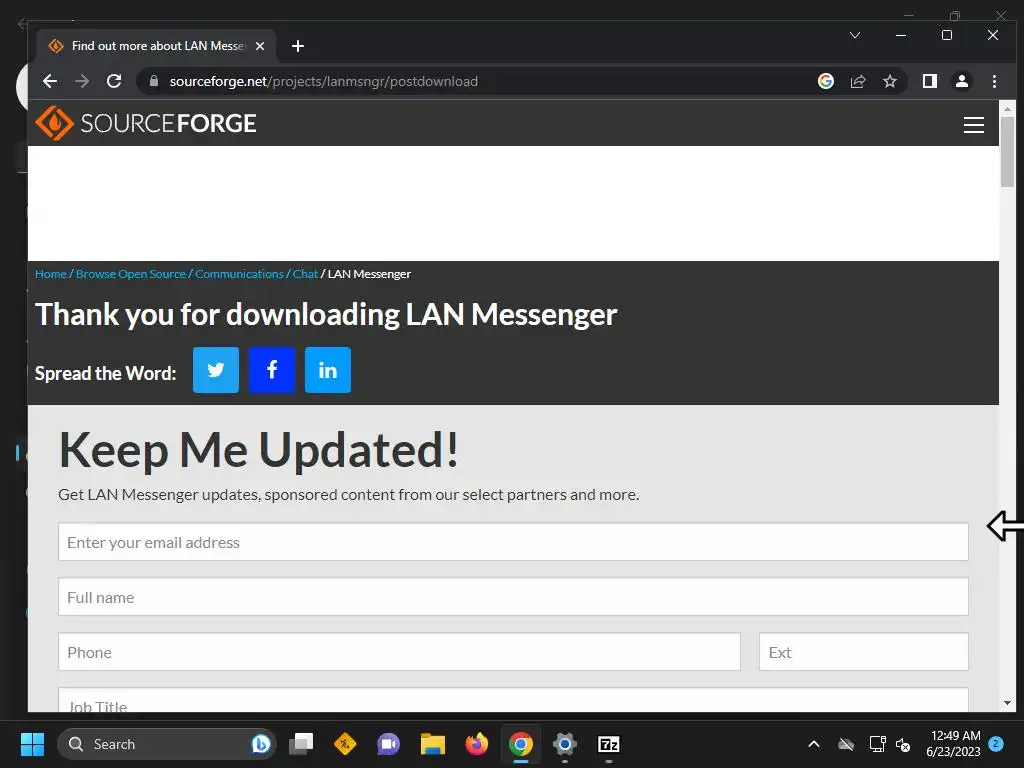The image size is (1024, 768).
Task: Close the LAN Messenger tab
Action: [x=260, y=46]
